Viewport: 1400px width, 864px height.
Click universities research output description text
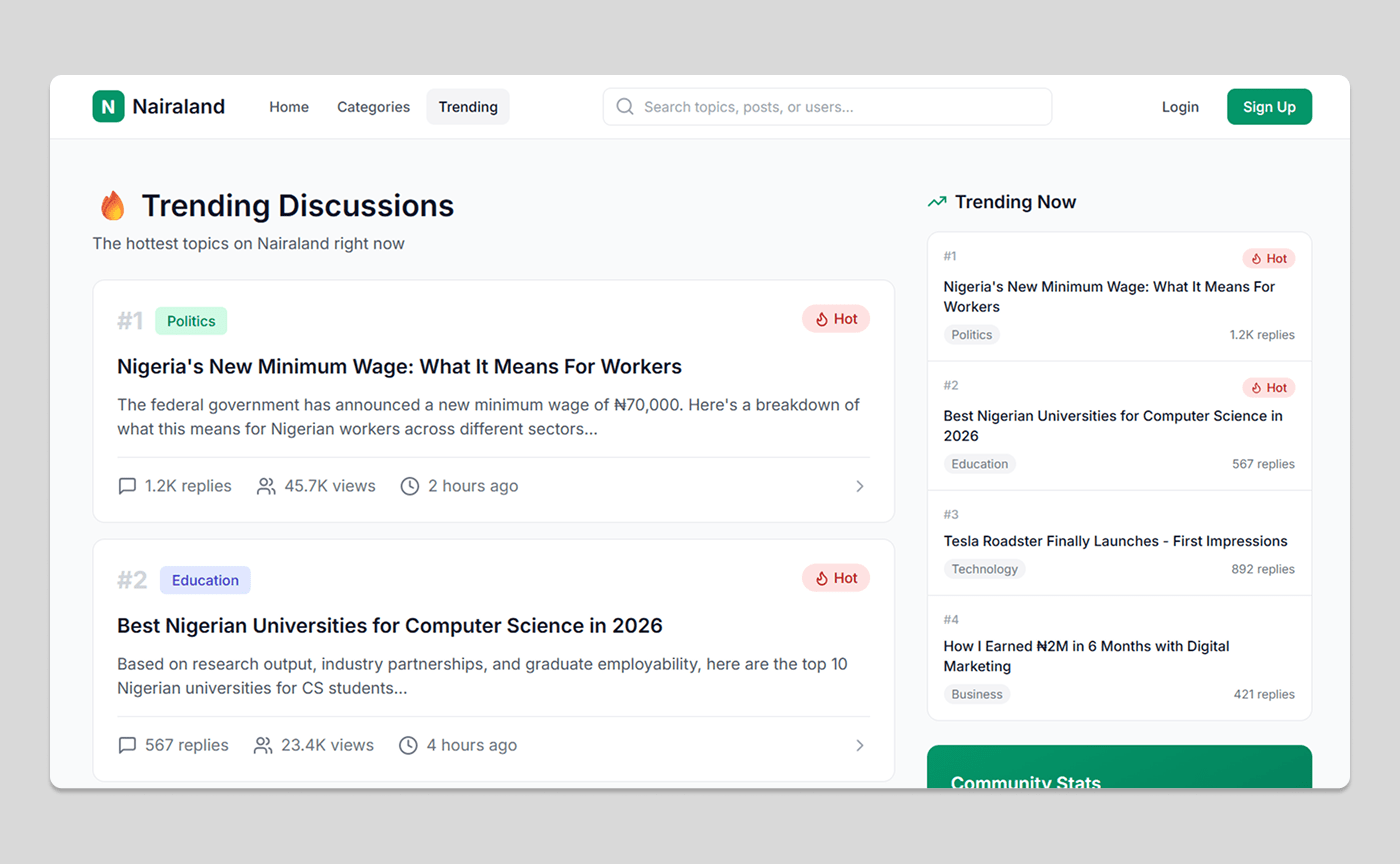click(483, 677)
